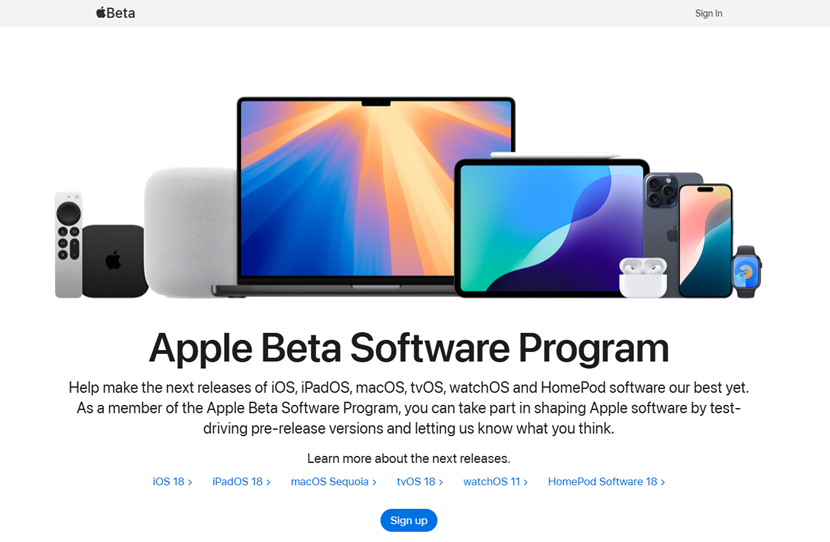The image size is (830, 542).
Task: Click the Apple logo in header
Action: [x=101, y=13]
